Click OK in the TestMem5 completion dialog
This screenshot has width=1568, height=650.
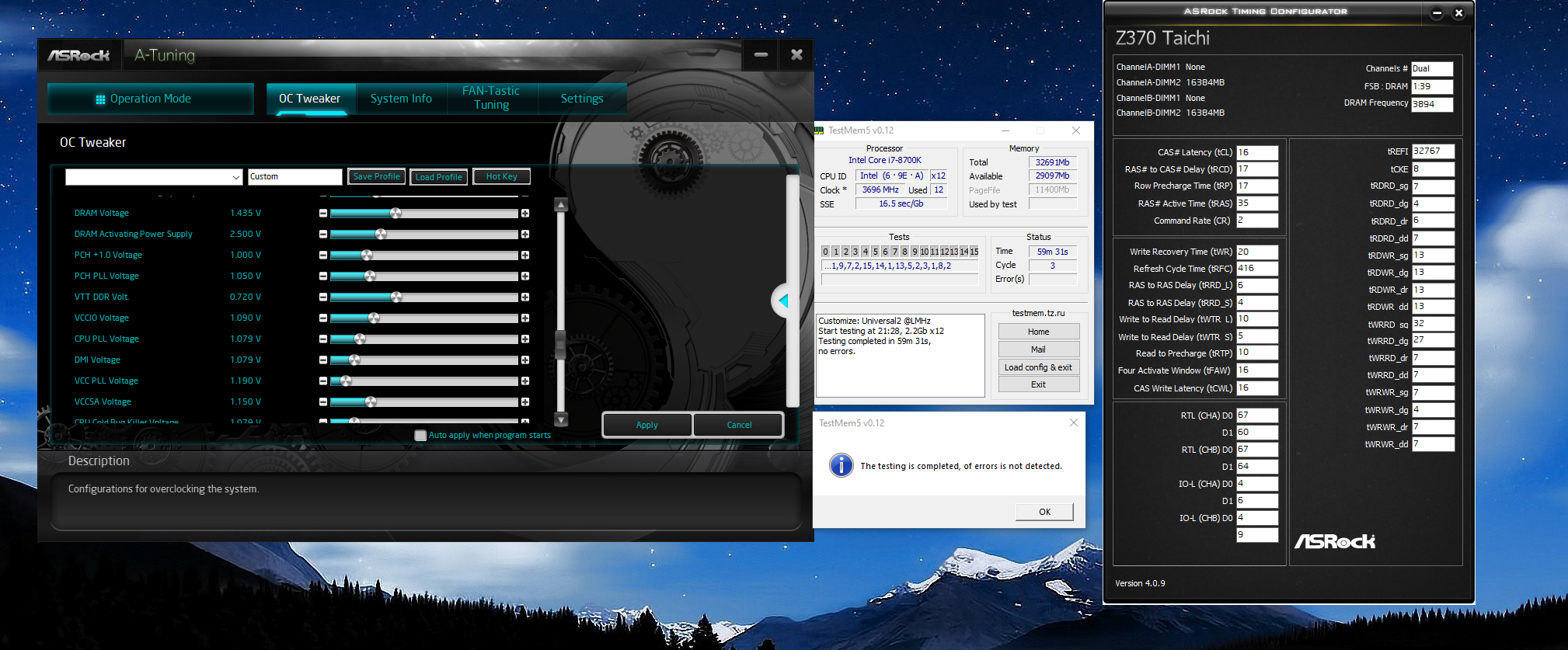(1045, 512)
